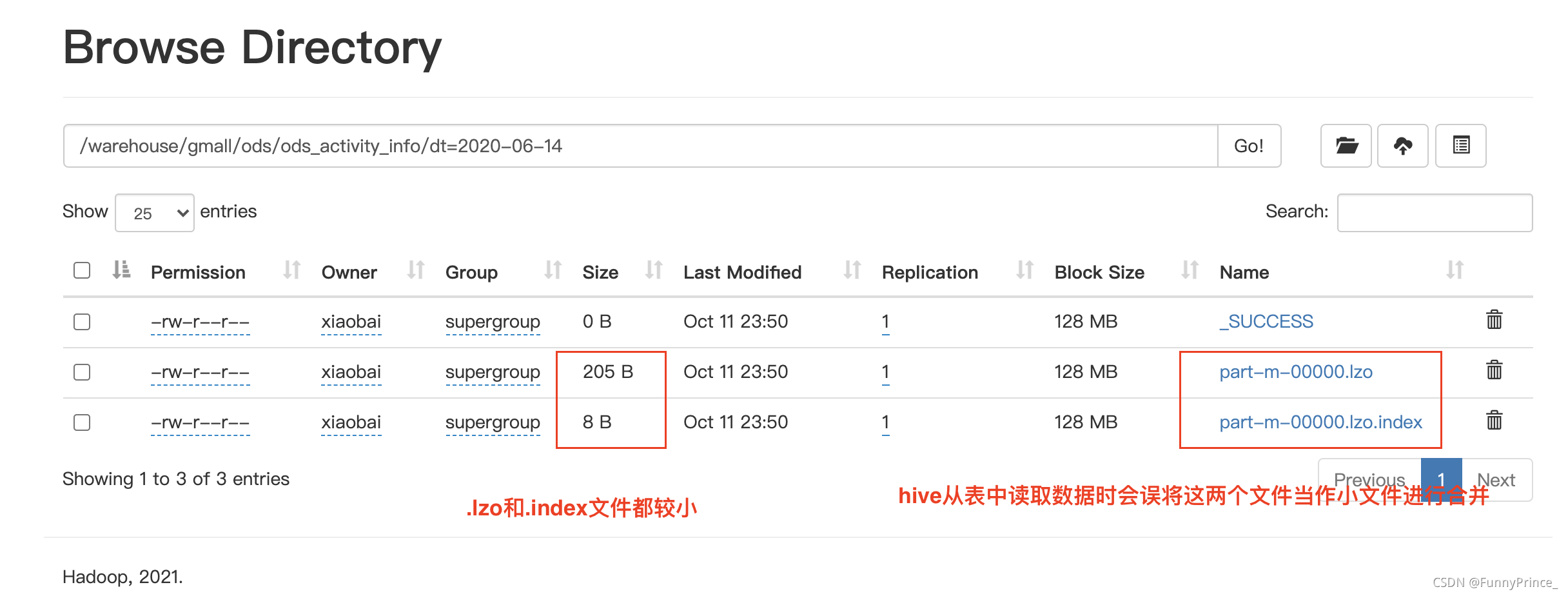1568x596 pixels.
Task: Click the ascending sort icon beside select-all
Action: point(121,270)
